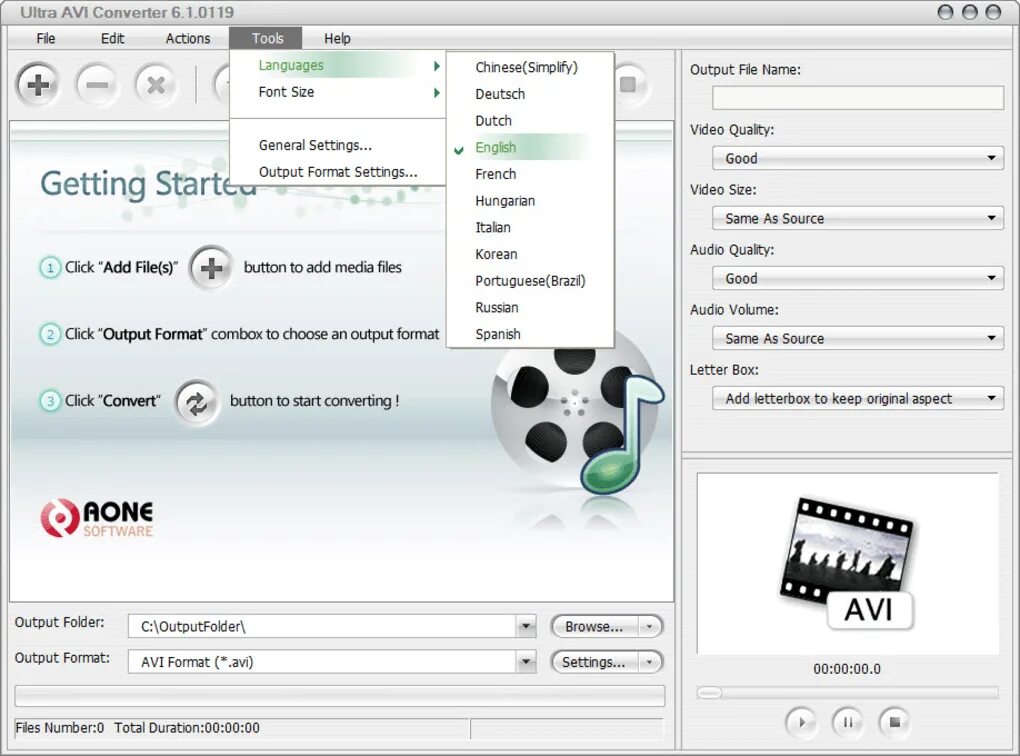Image resolution: width=1020 pixels, height=756 pixels.
Task: Open Output Format Settings menu entry
Action: [x=337, y=172]
